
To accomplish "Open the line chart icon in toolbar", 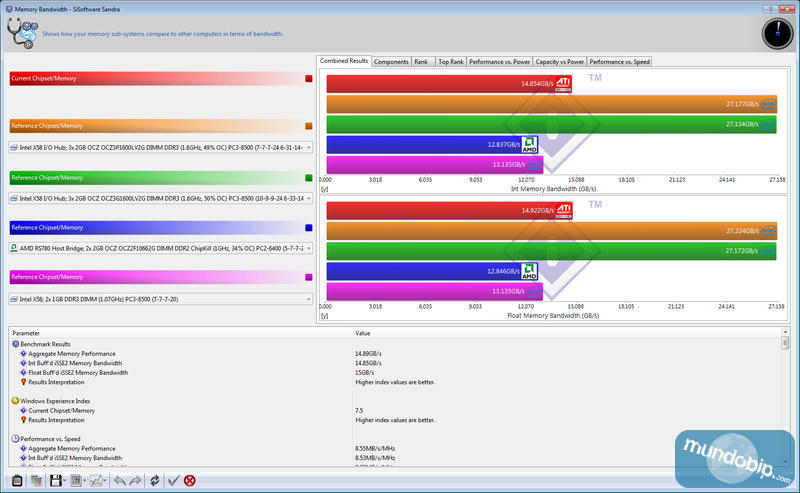I will coord(96,480).
